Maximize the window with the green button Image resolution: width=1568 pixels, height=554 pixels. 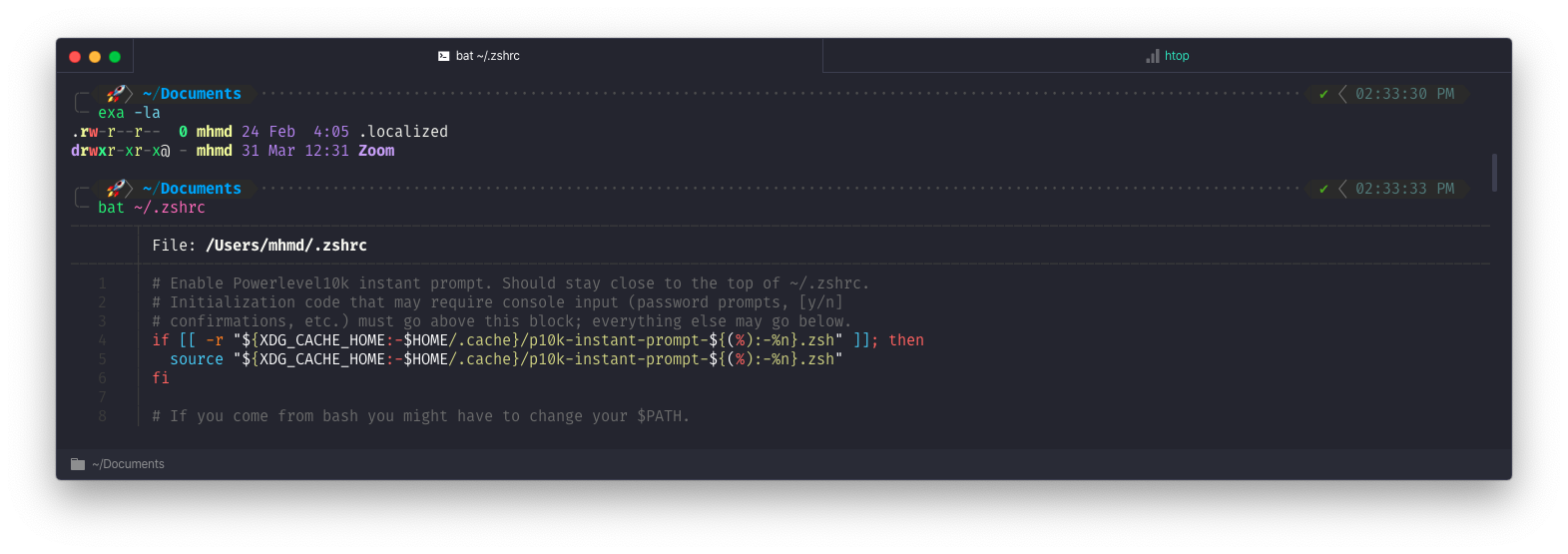[x=115, y=57]
